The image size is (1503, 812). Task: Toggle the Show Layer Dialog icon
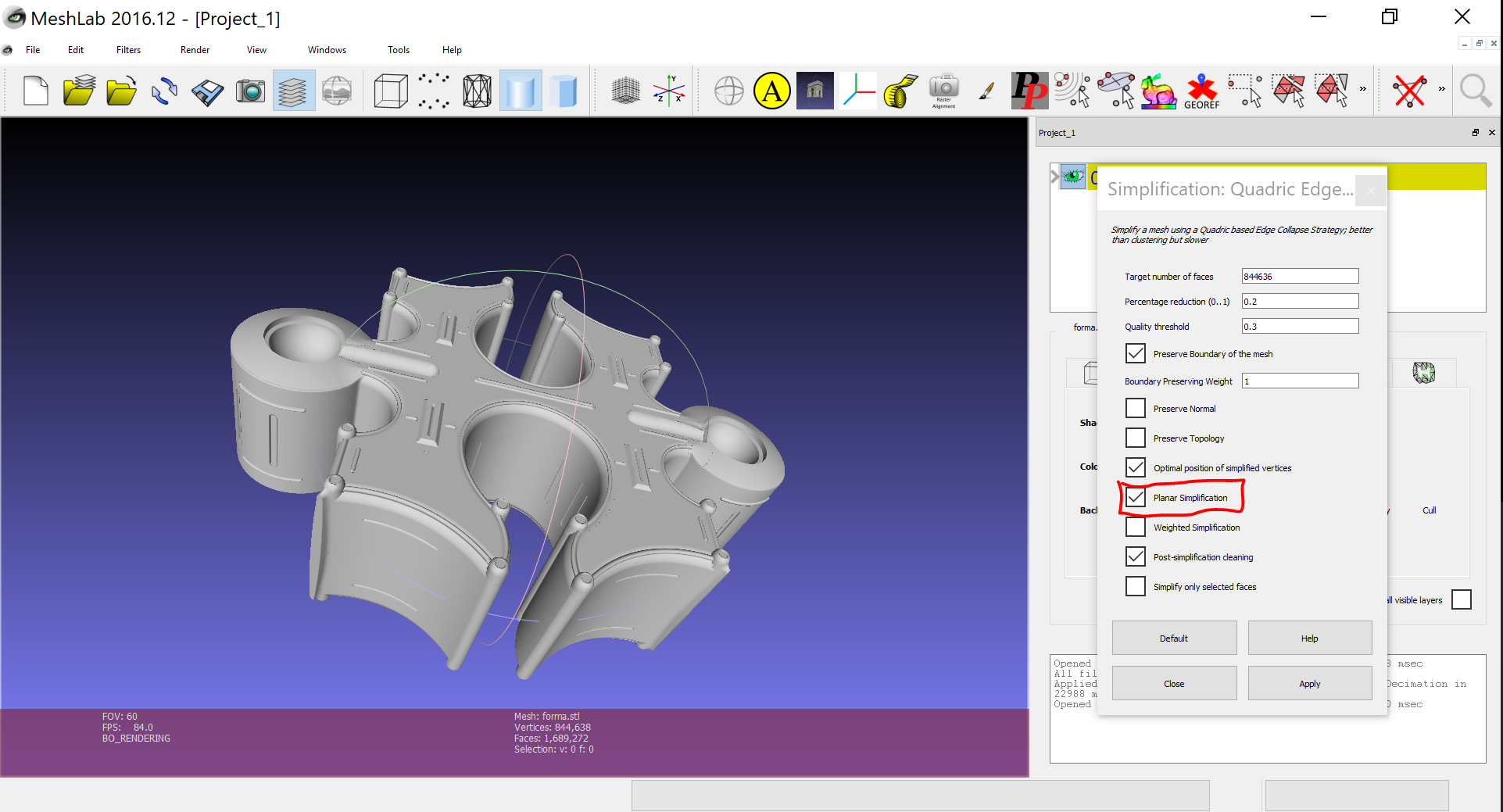[293, 91]
